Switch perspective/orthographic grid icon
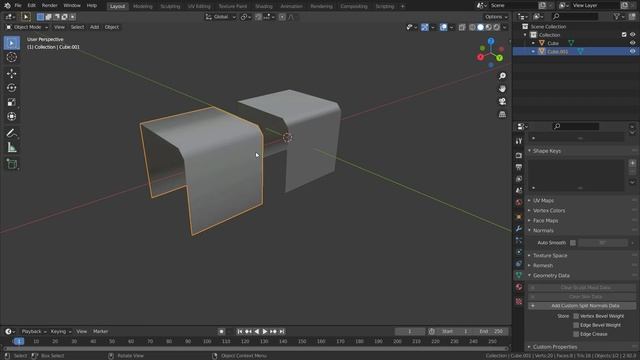Image resolution: width=640 pixels, height=360 pixels. point(502,114)
